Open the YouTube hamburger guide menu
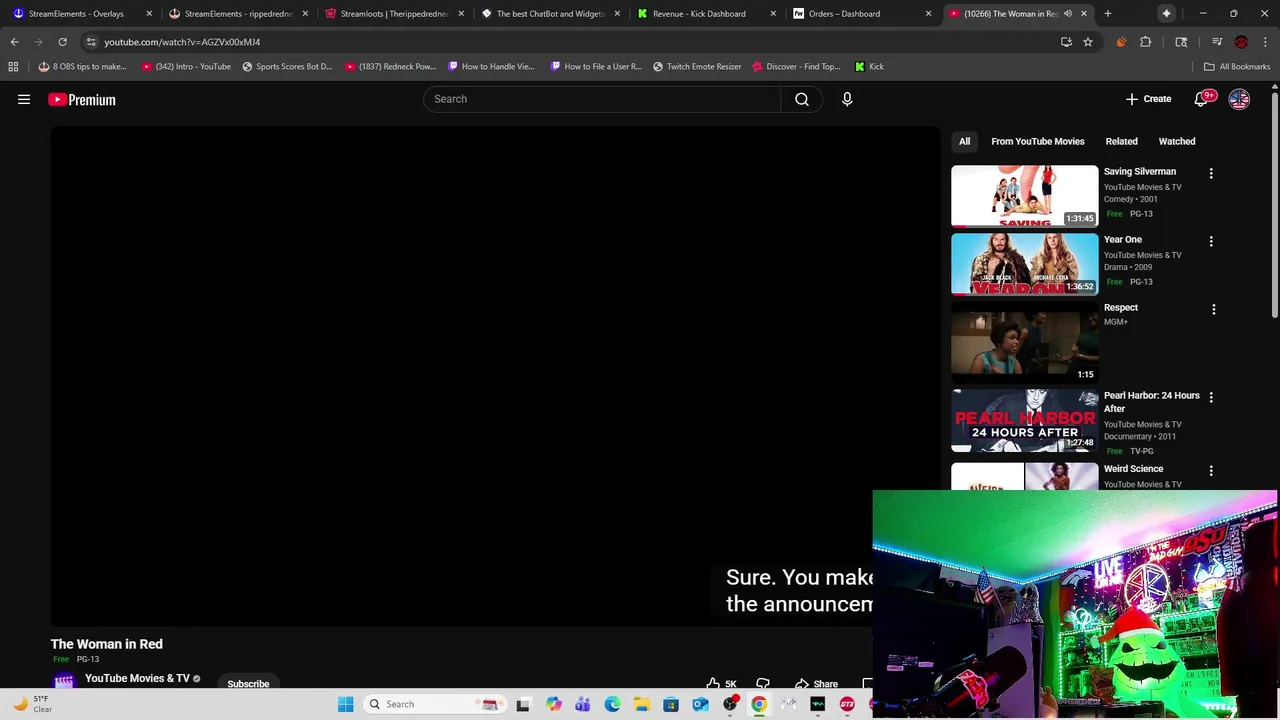This screenshot has height=720, width=1280. [24, 99]
